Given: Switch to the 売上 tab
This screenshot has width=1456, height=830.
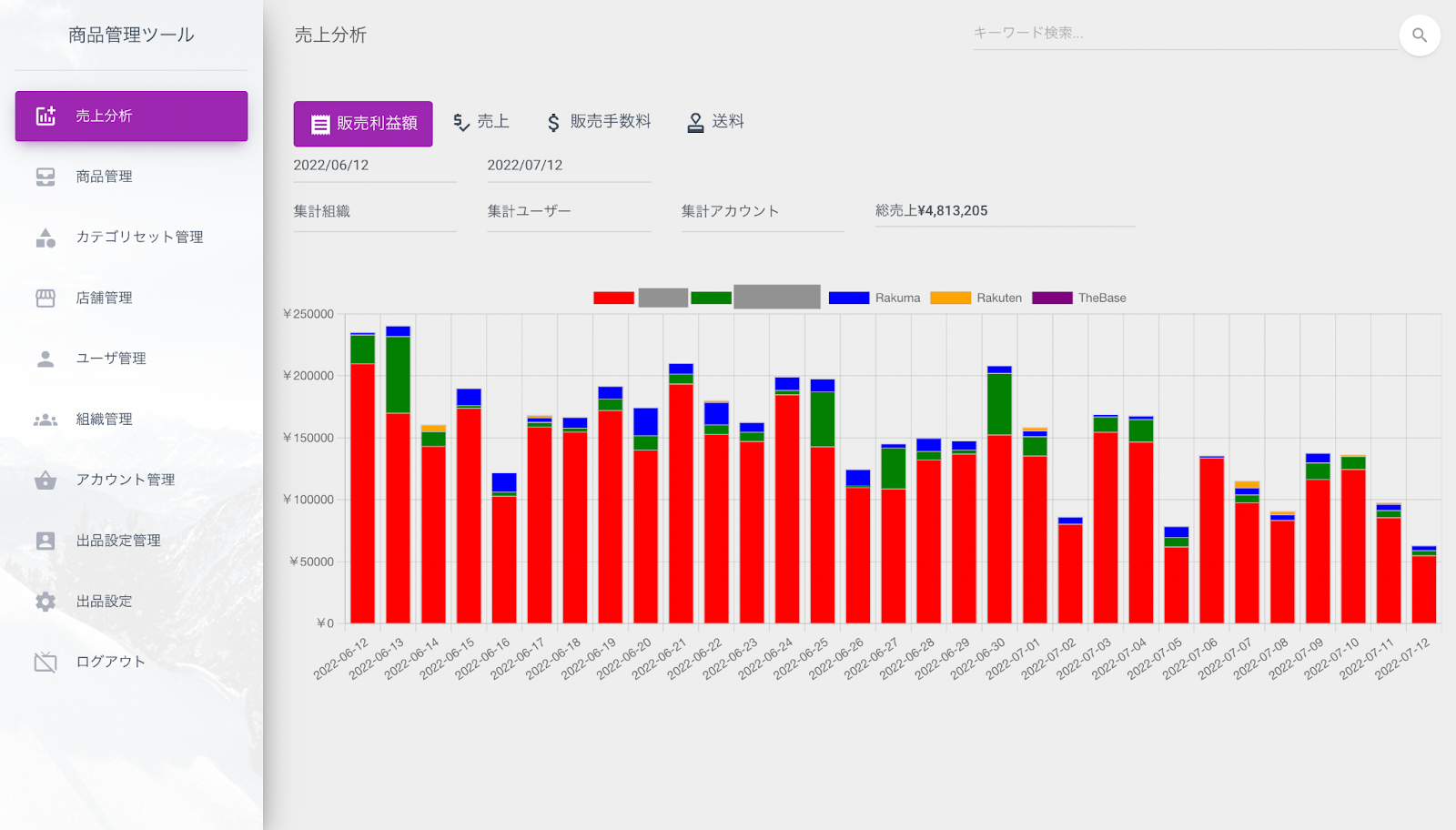Looking at the screenshot, I should pyautogui.click(x=481, y=122).
